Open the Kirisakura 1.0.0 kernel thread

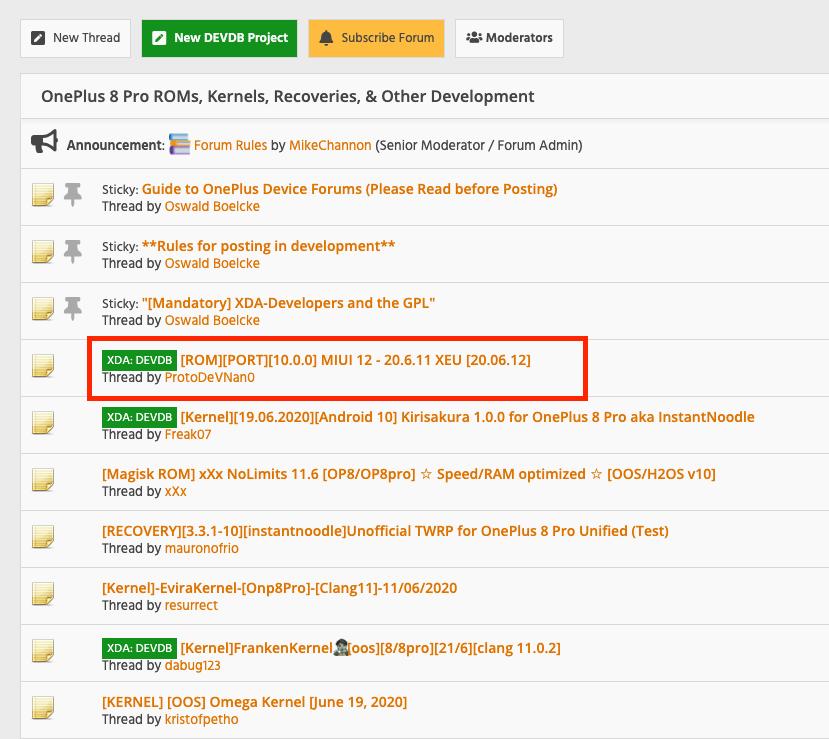[467, 417]
